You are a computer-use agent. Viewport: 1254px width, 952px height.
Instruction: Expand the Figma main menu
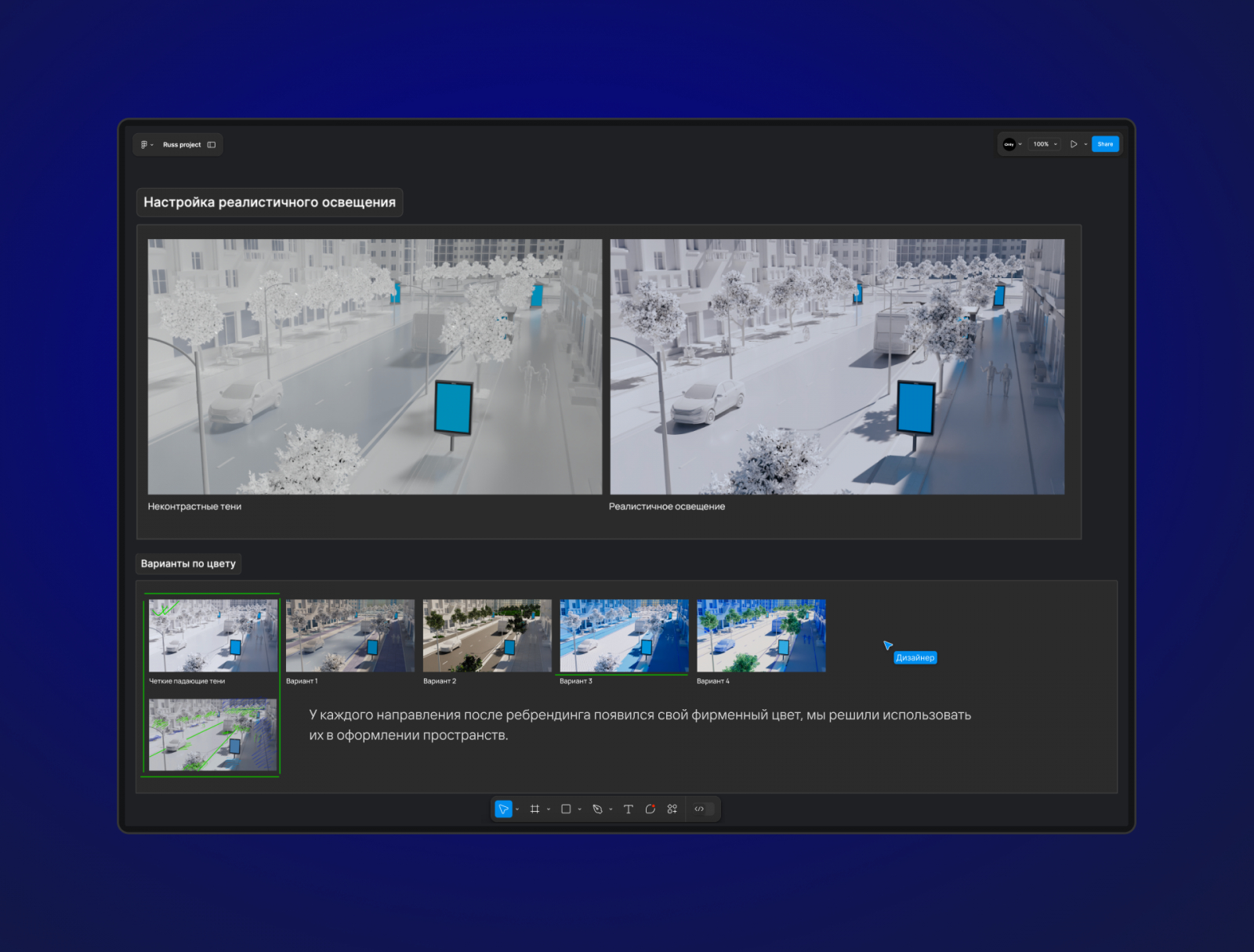click(145, 145)
